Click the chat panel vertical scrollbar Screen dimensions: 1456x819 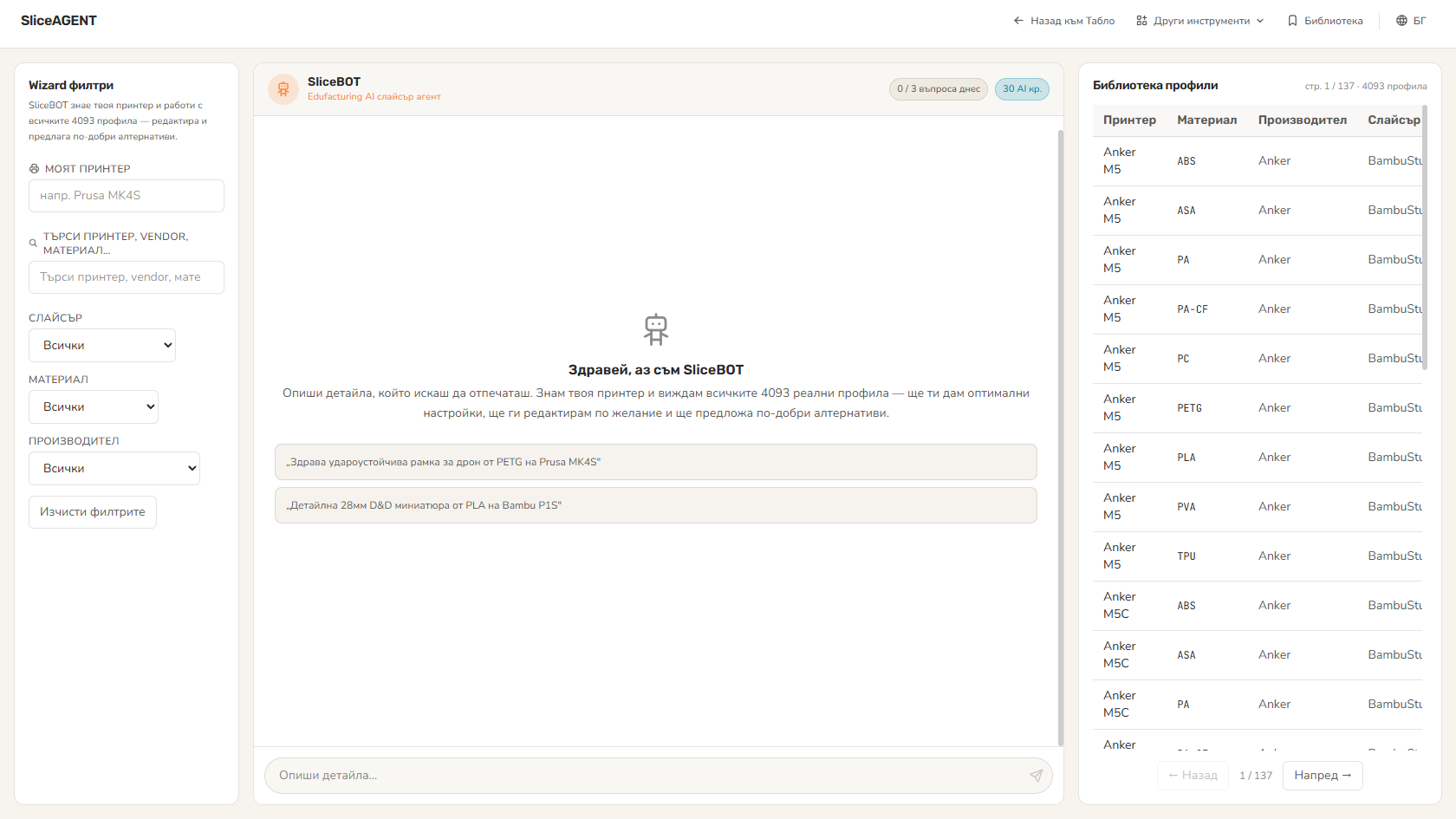(1060, 438)
